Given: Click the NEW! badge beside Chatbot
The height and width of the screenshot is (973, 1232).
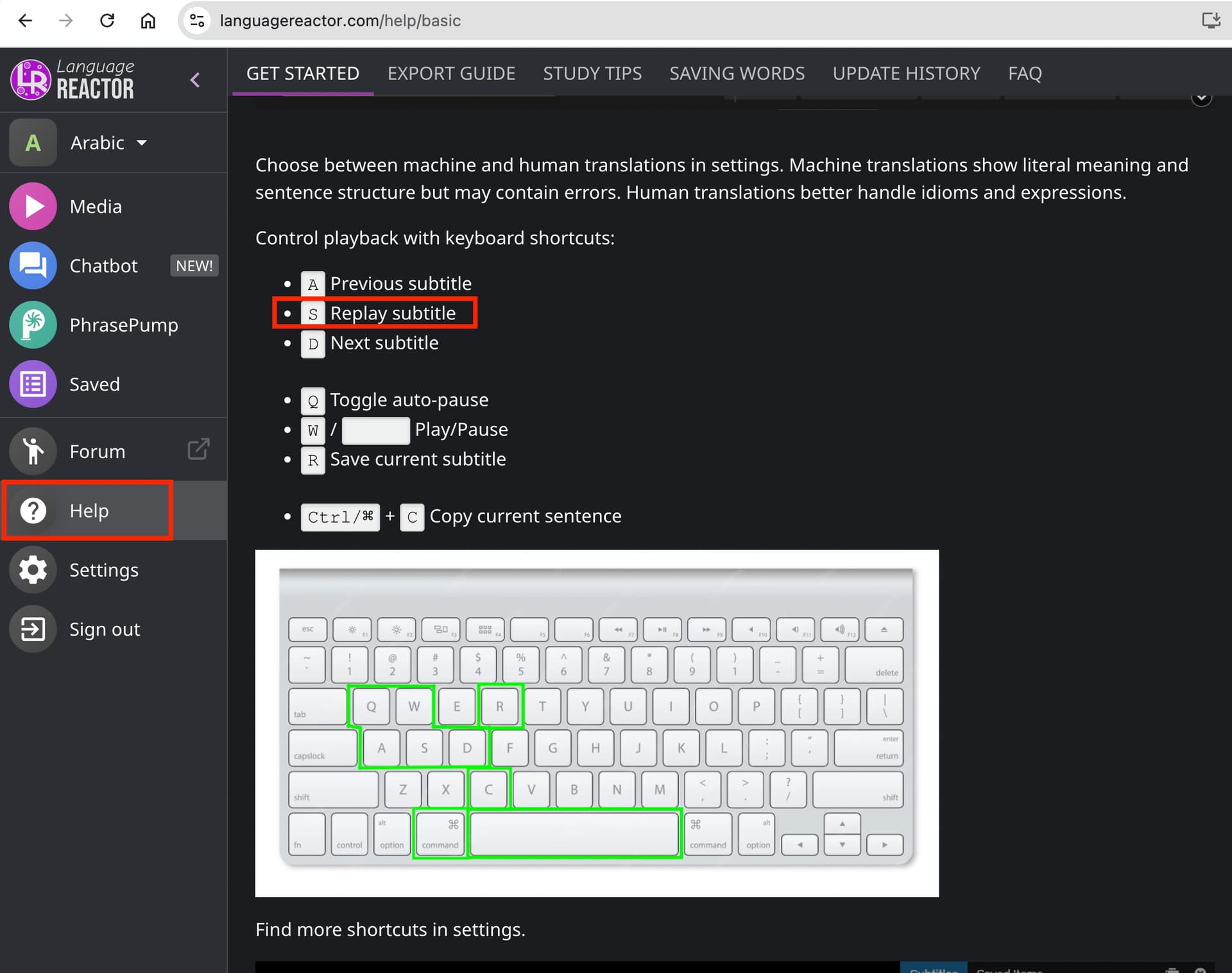Looking at the screenshot, I should 194,266.
